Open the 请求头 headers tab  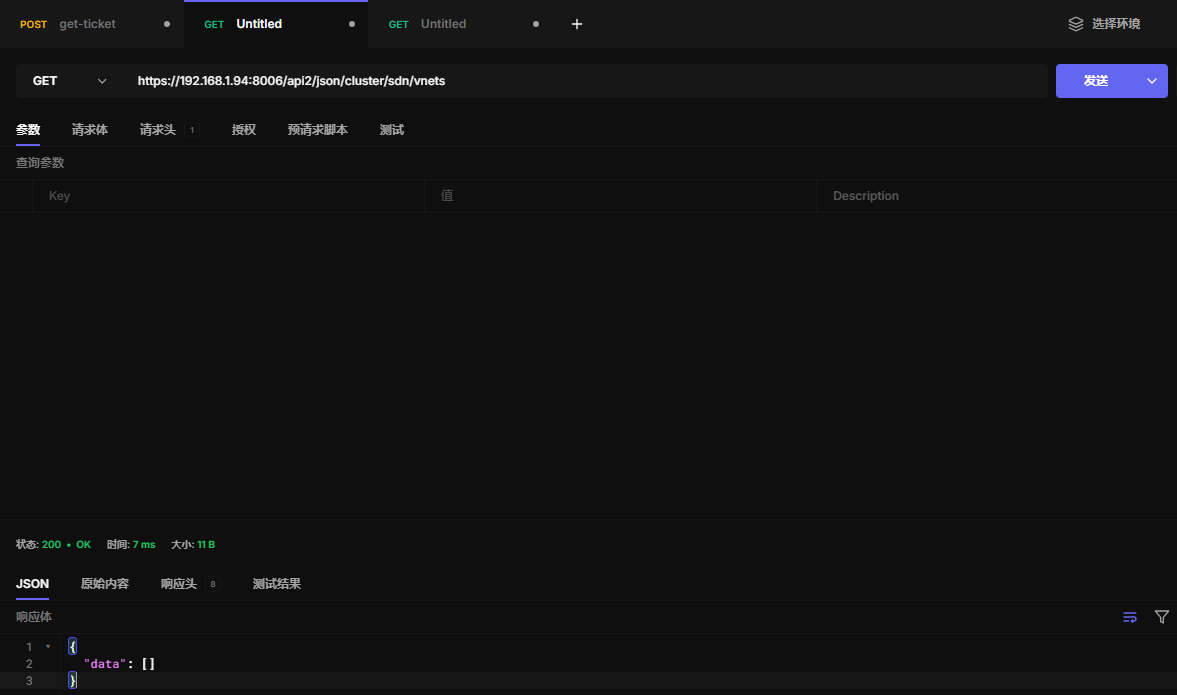click(x=158, y=130)
